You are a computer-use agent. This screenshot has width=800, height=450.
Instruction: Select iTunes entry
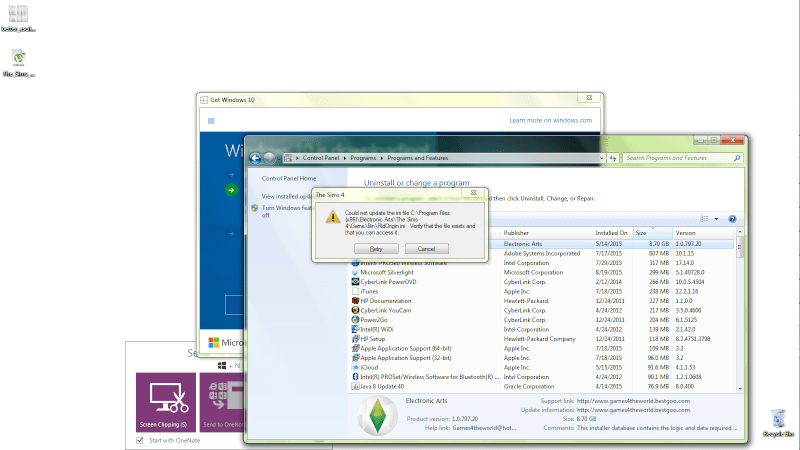369,292
